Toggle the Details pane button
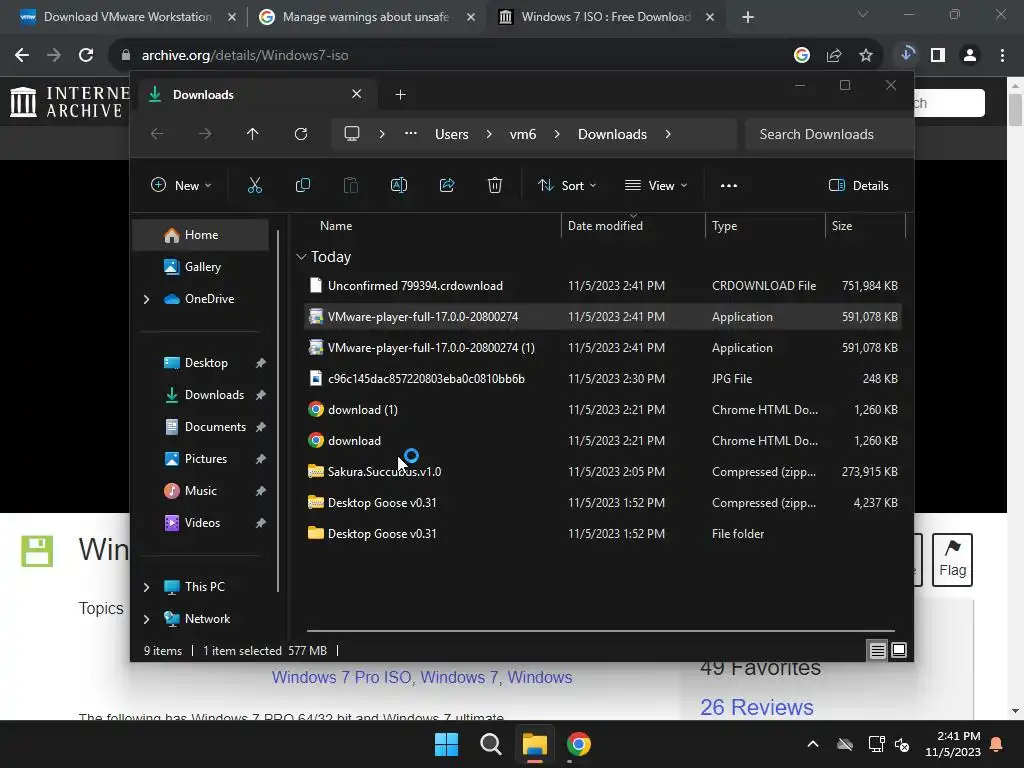This screenshot has height=768, width=1024. coord(858,185)
